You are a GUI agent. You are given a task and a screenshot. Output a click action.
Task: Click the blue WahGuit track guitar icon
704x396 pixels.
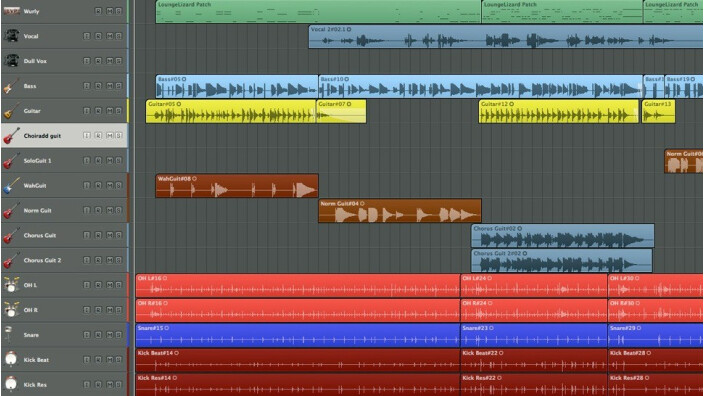[x=12, y=185]
